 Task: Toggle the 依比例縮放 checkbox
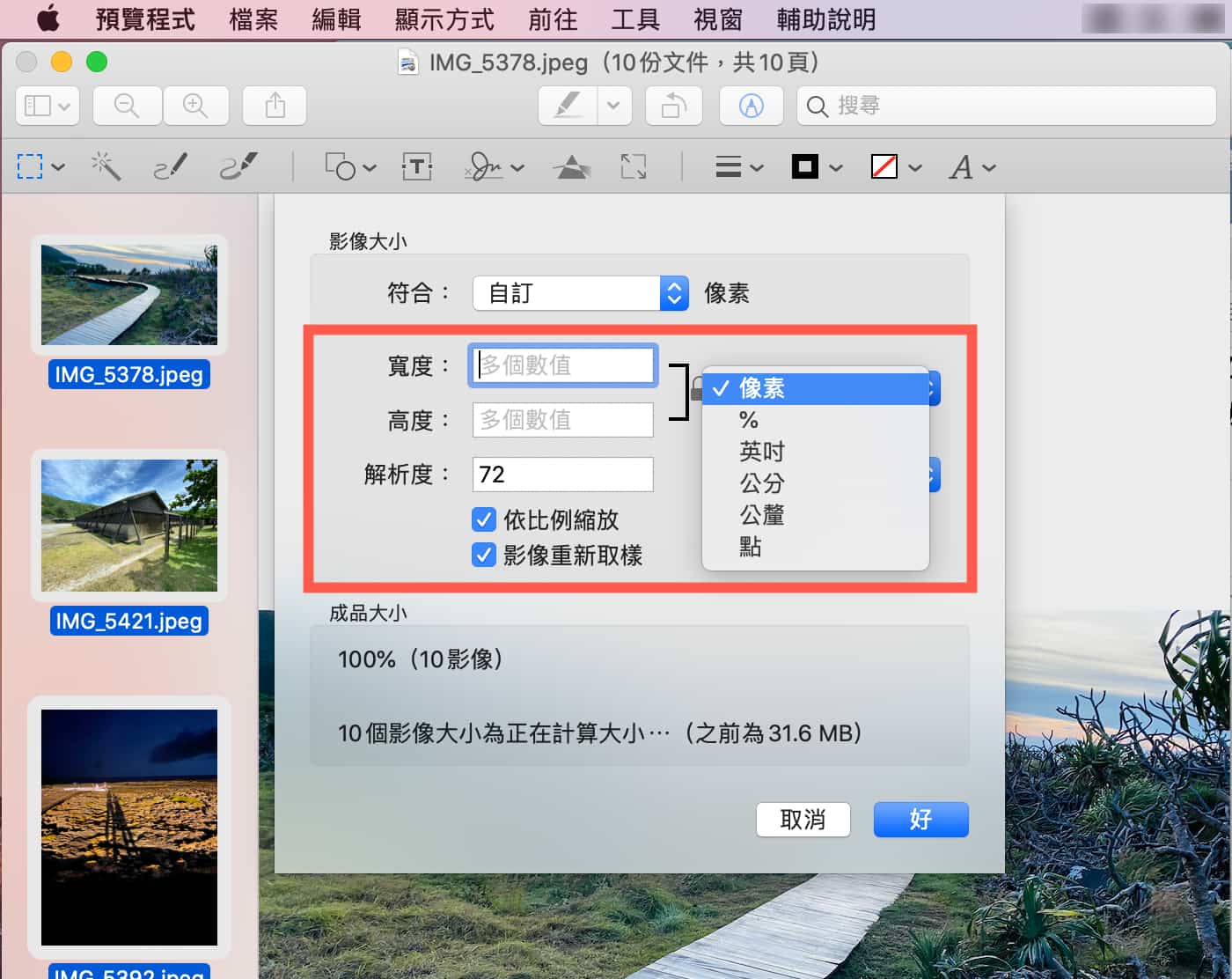point(484,519)
